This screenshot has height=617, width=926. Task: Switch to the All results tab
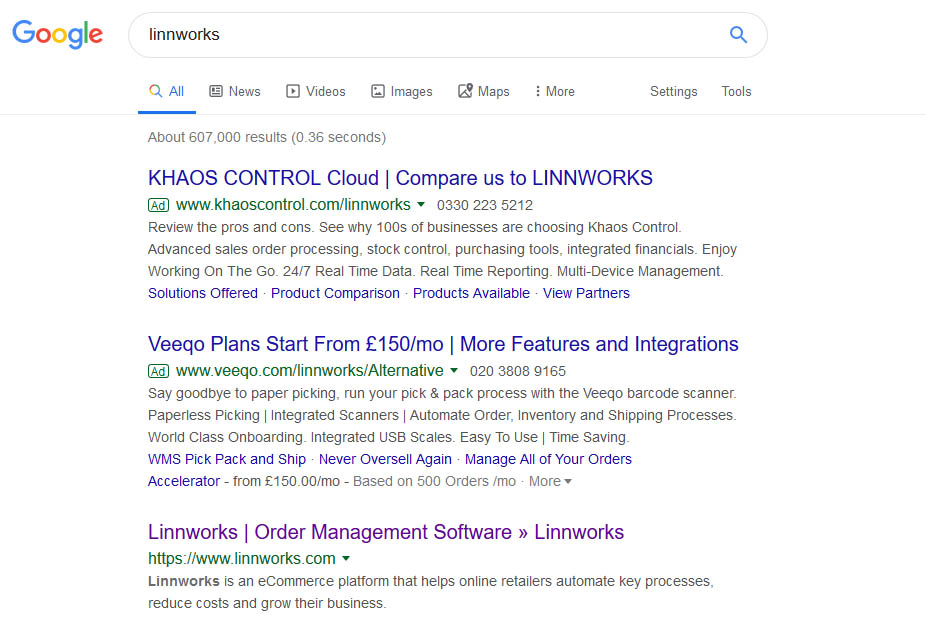[x=167, y=92]
